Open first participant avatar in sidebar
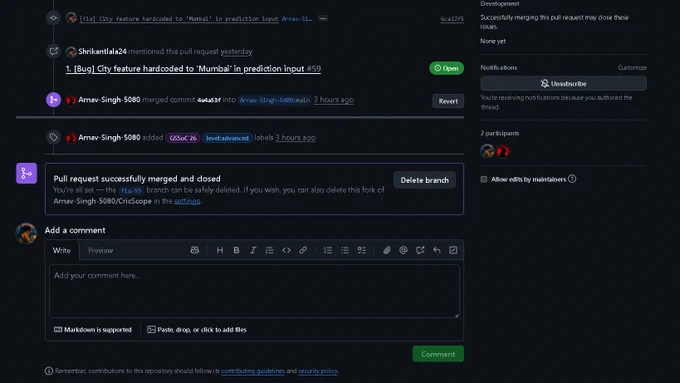 coord(487,151)
